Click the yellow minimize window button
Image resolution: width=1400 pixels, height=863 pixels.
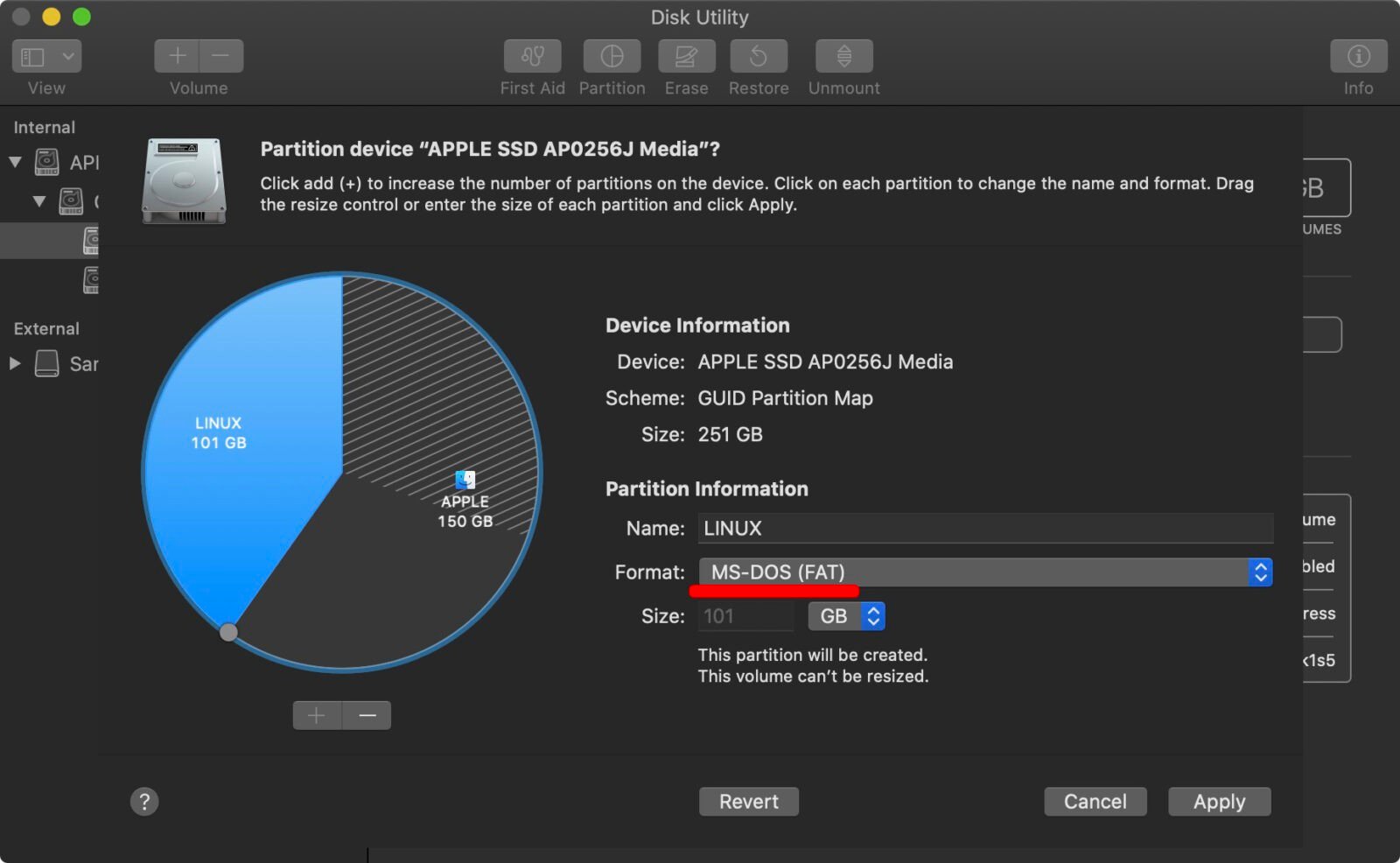[x=52, y=17]
